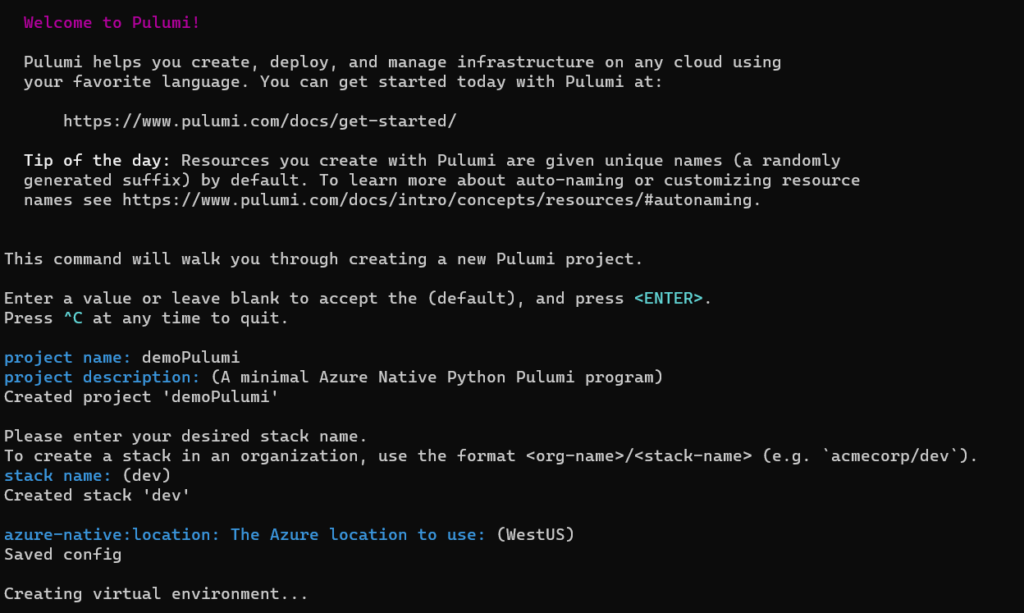This screenshot has width=1024, height=613.
Task: Click the Created project 'demoPulumi' message
Action: click(141, 397)
